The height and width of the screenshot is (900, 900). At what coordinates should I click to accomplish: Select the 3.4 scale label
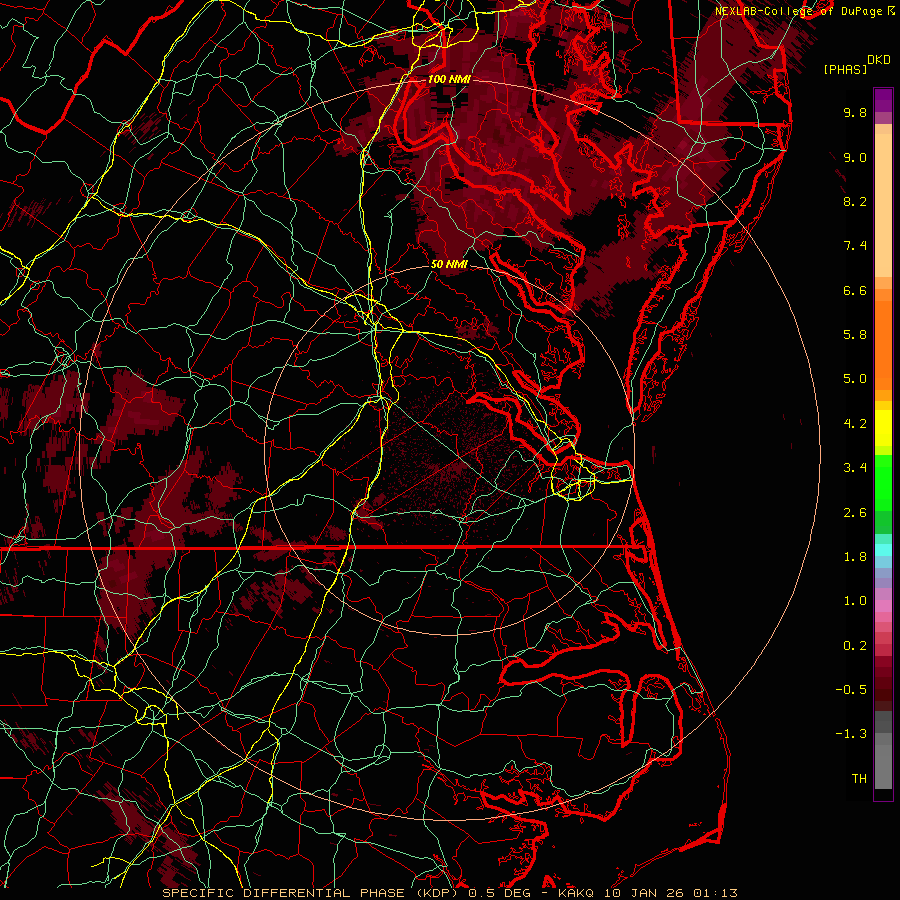[x=855, y=468]
